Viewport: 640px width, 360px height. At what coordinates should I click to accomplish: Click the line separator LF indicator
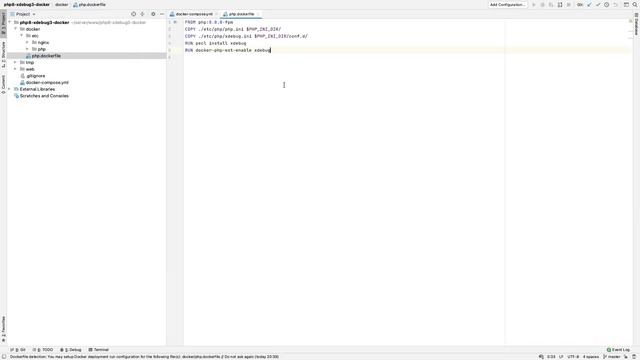tap(561, 357)
